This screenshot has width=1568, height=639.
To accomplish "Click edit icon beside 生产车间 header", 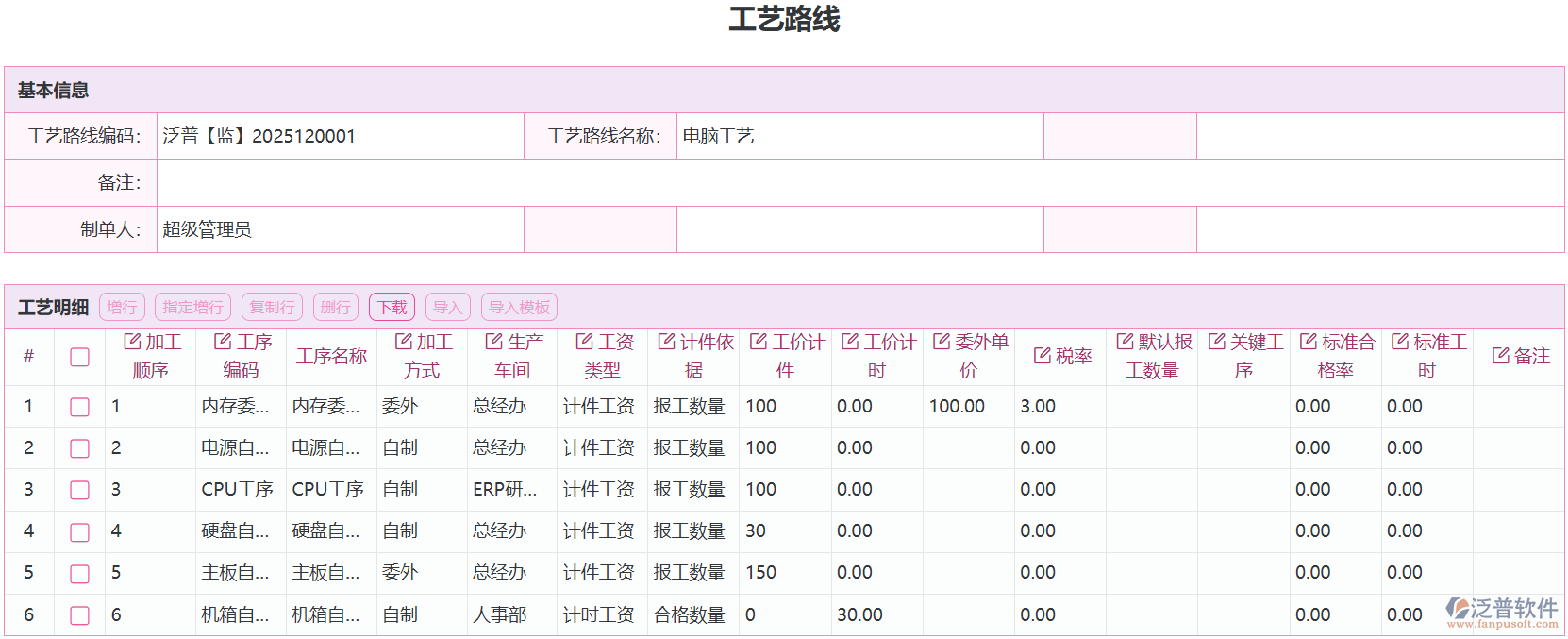I will (493, 342).
